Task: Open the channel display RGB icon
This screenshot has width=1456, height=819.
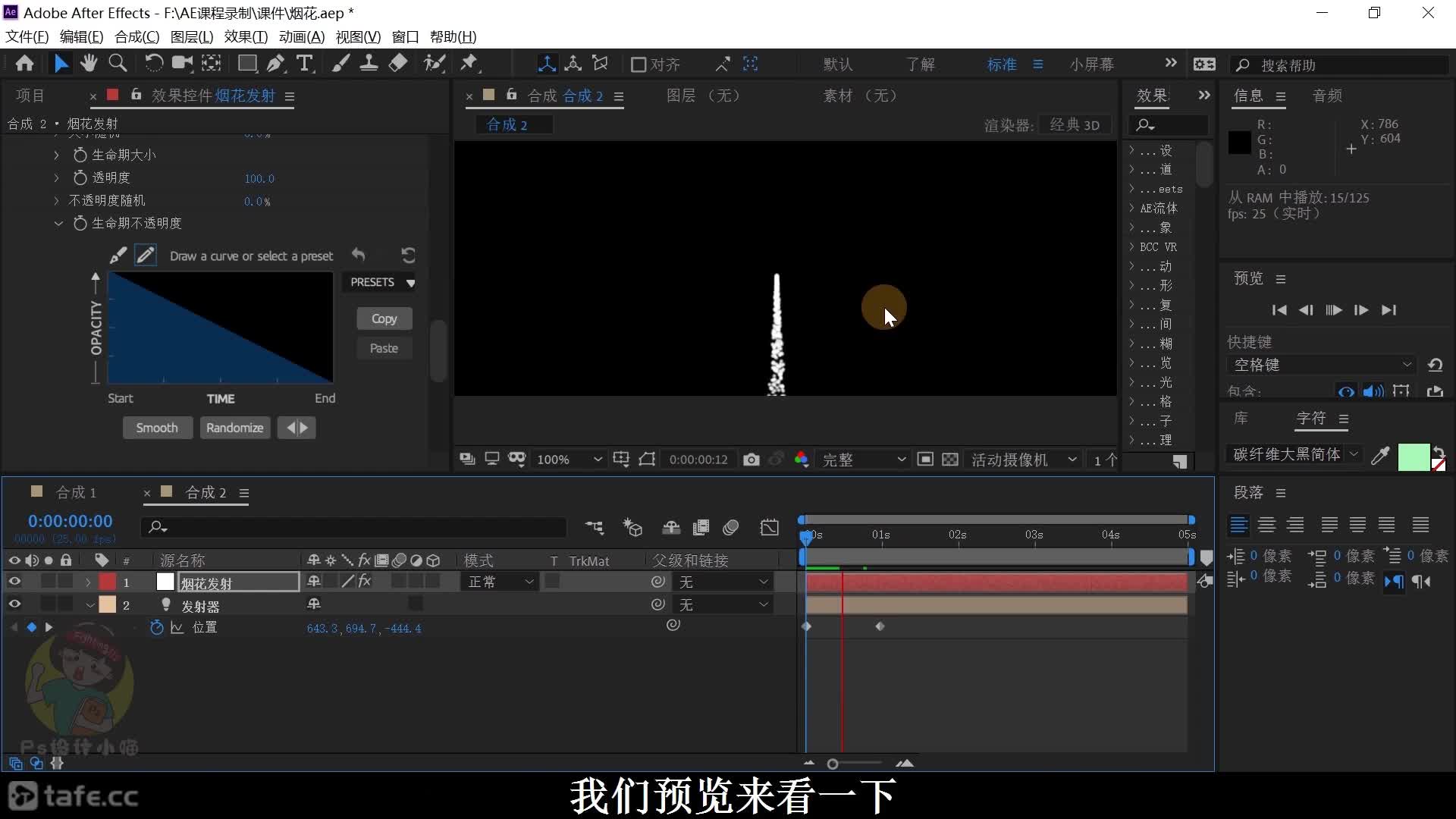Action: pyautogui.click(x=802, y=460)
